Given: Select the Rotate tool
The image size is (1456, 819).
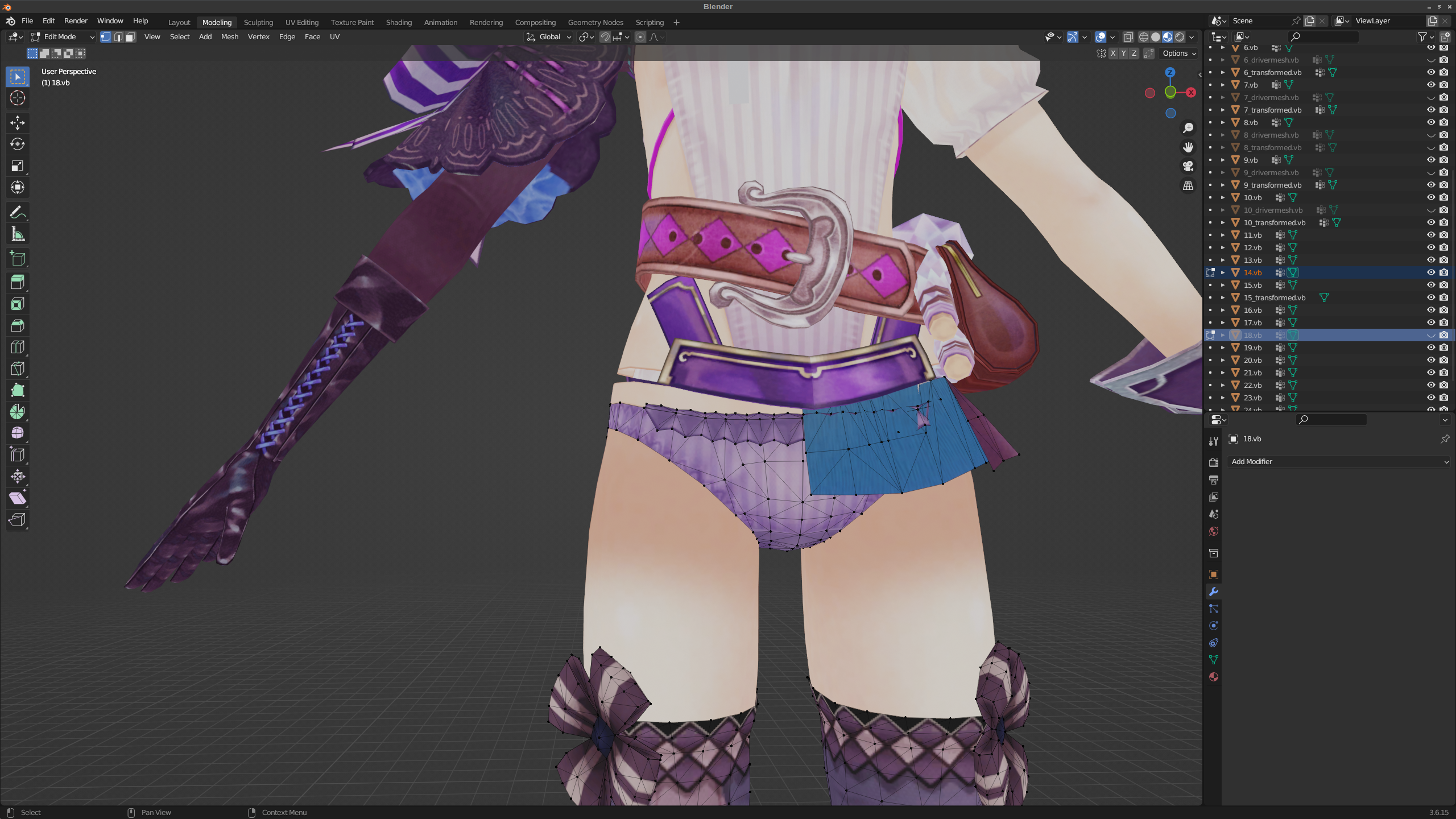Looking at the screenshot, I should pyautogui.click(x=18, y=144).
